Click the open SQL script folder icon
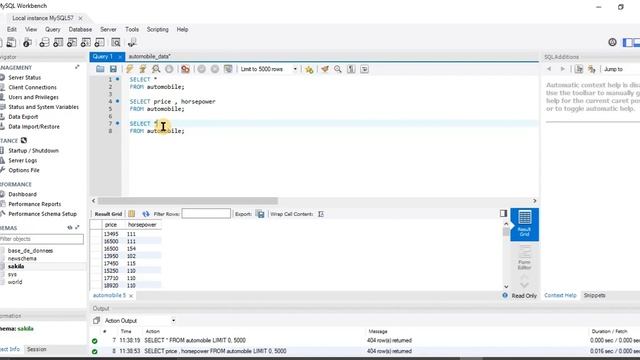Screen dimensions: 640x360 pos(100,69)
